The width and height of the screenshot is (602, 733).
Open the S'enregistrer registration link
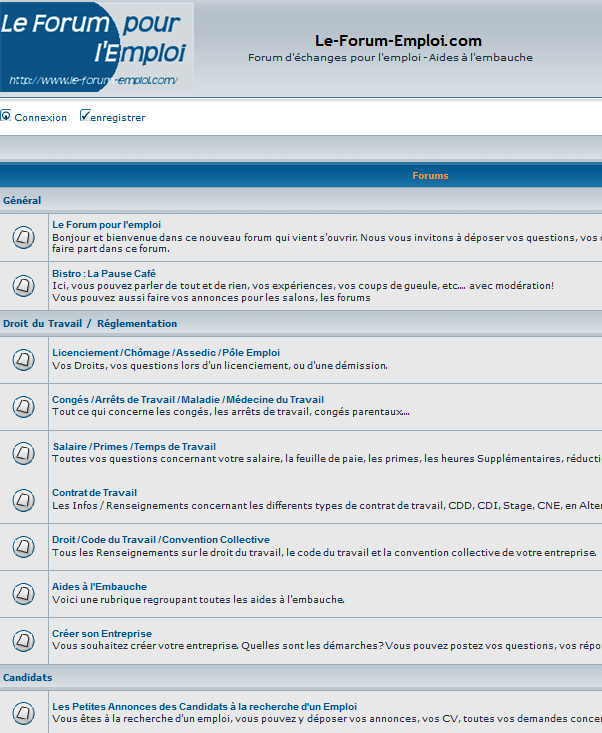click(x=117, y=118)
